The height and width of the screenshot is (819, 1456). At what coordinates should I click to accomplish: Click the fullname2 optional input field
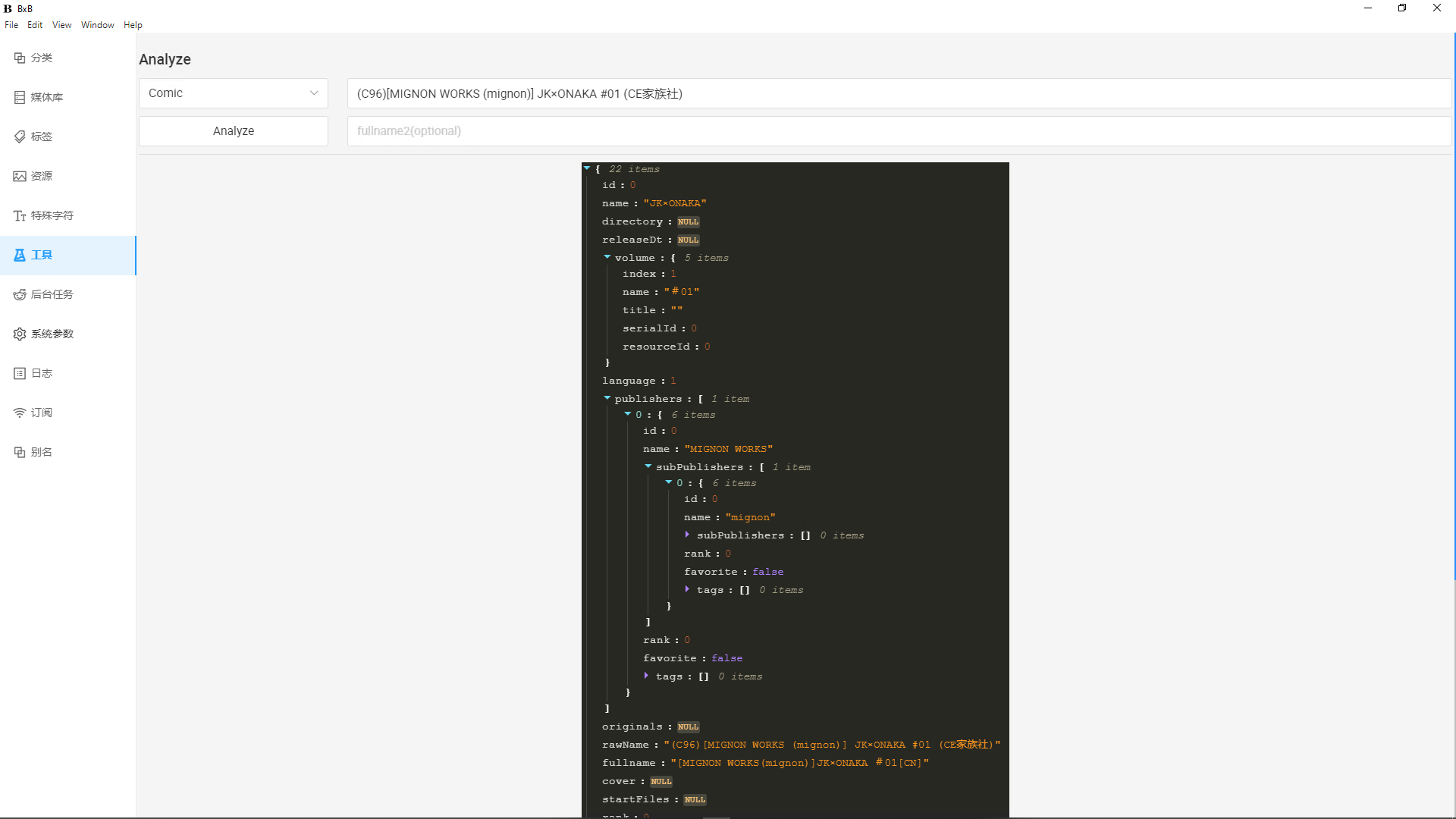point(899,131)
